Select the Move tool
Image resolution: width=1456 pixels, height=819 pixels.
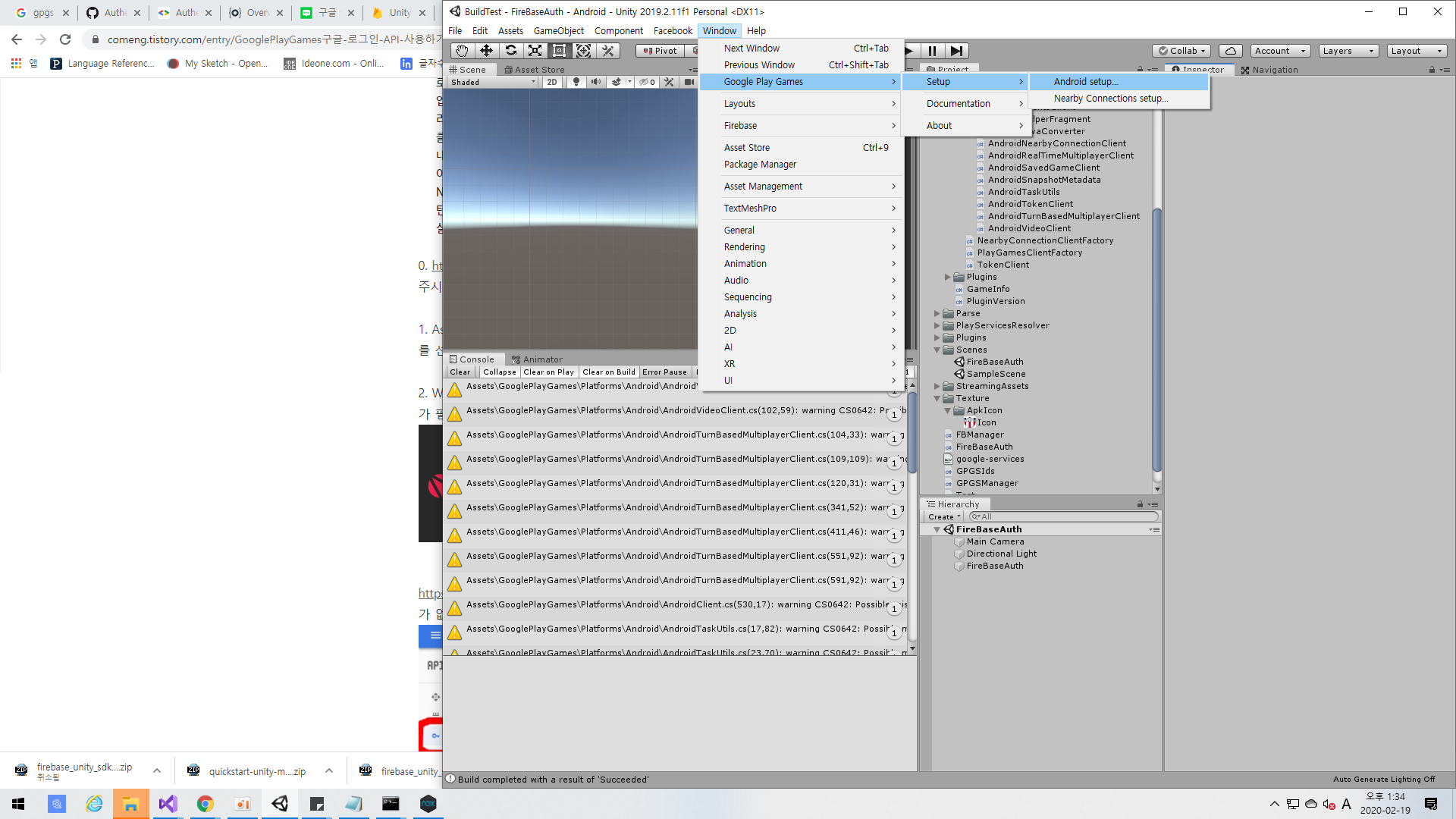[486, 51]
